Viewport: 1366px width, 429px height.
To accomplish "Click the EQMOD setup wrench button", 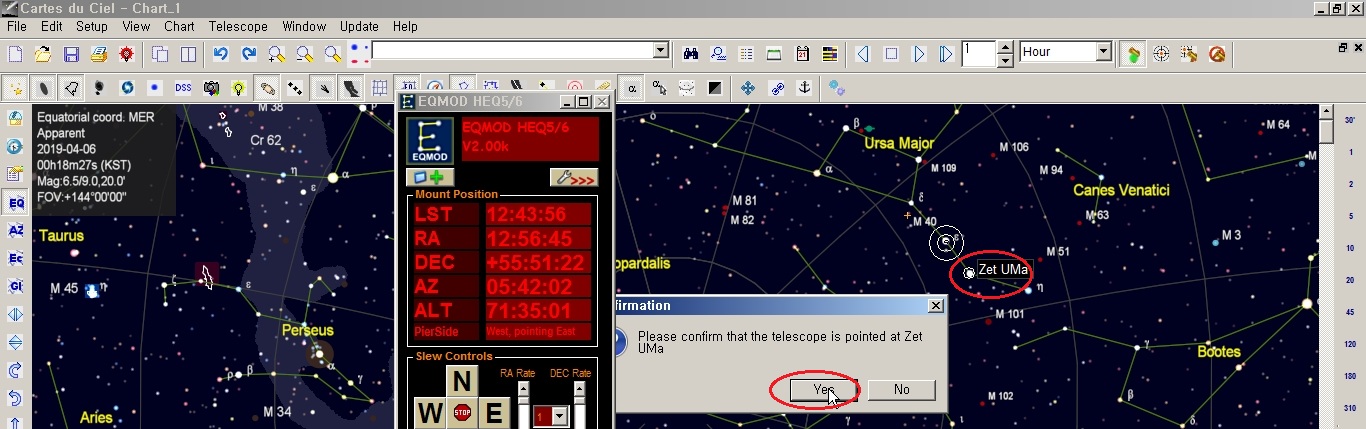I will tap(573, 177).
